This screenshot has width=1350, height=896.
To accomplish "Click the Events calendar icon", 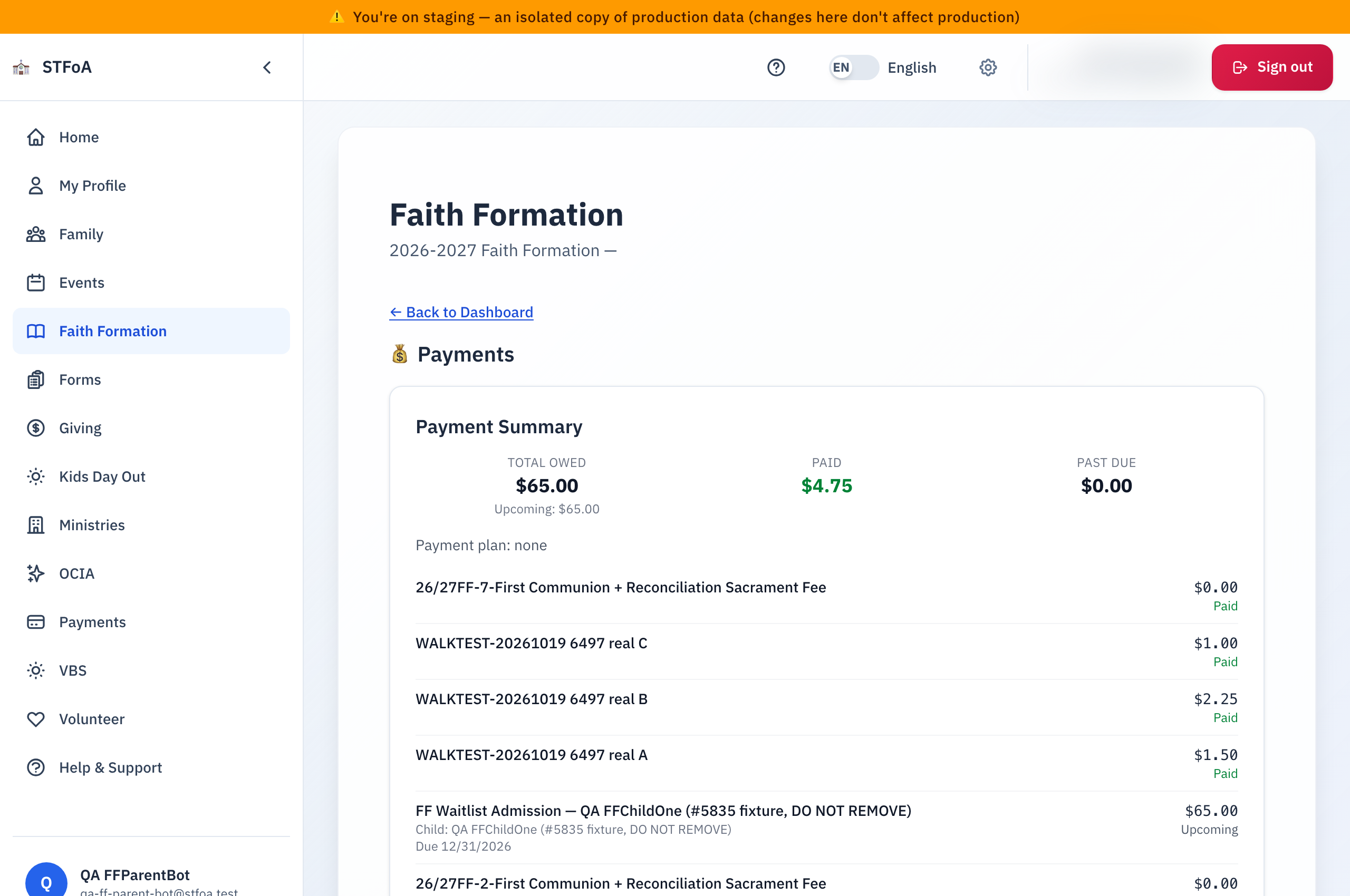I will coord(35,283).
